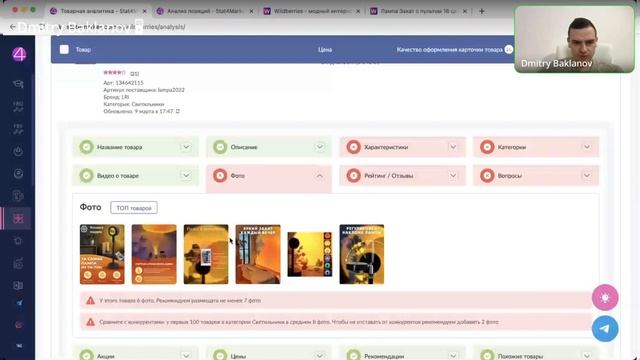
Task: Toggle the select-all checkbox in table header
Action: click(x=64, y=49)
